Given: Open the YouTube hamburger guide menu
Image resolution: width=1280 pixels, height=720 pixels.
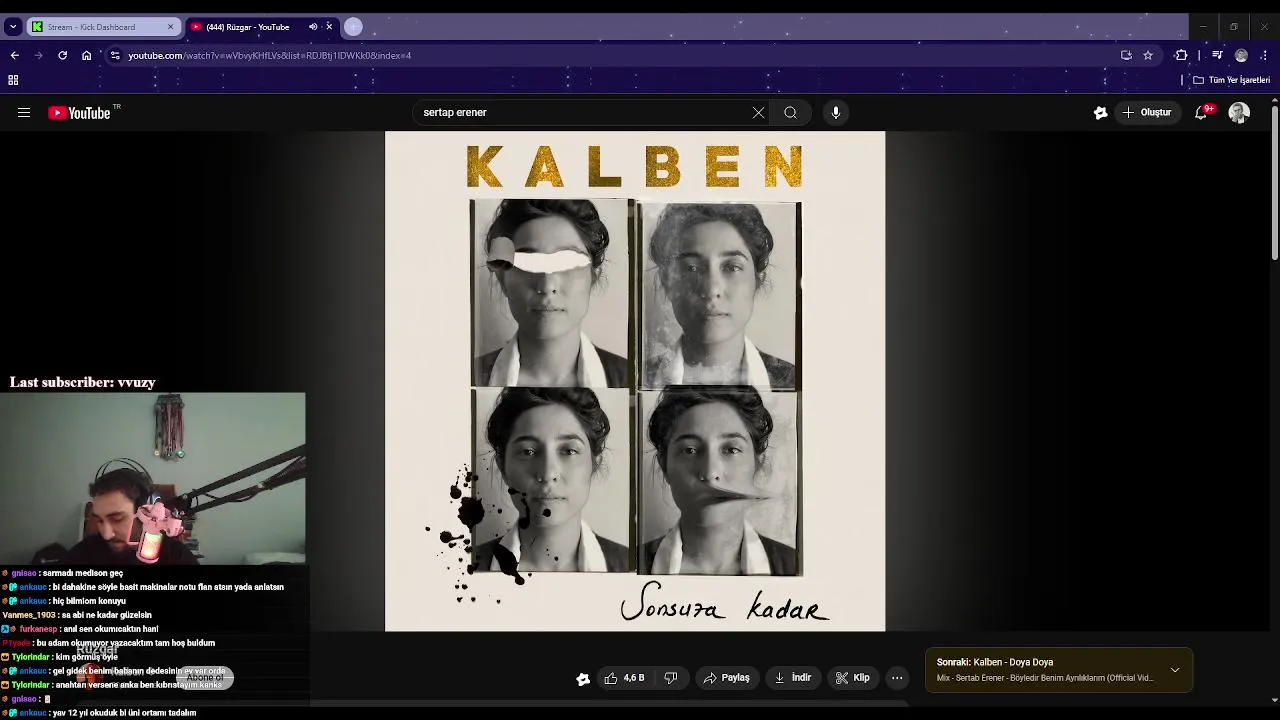Looking at the screenshot, I should click(x=24, y=113).
